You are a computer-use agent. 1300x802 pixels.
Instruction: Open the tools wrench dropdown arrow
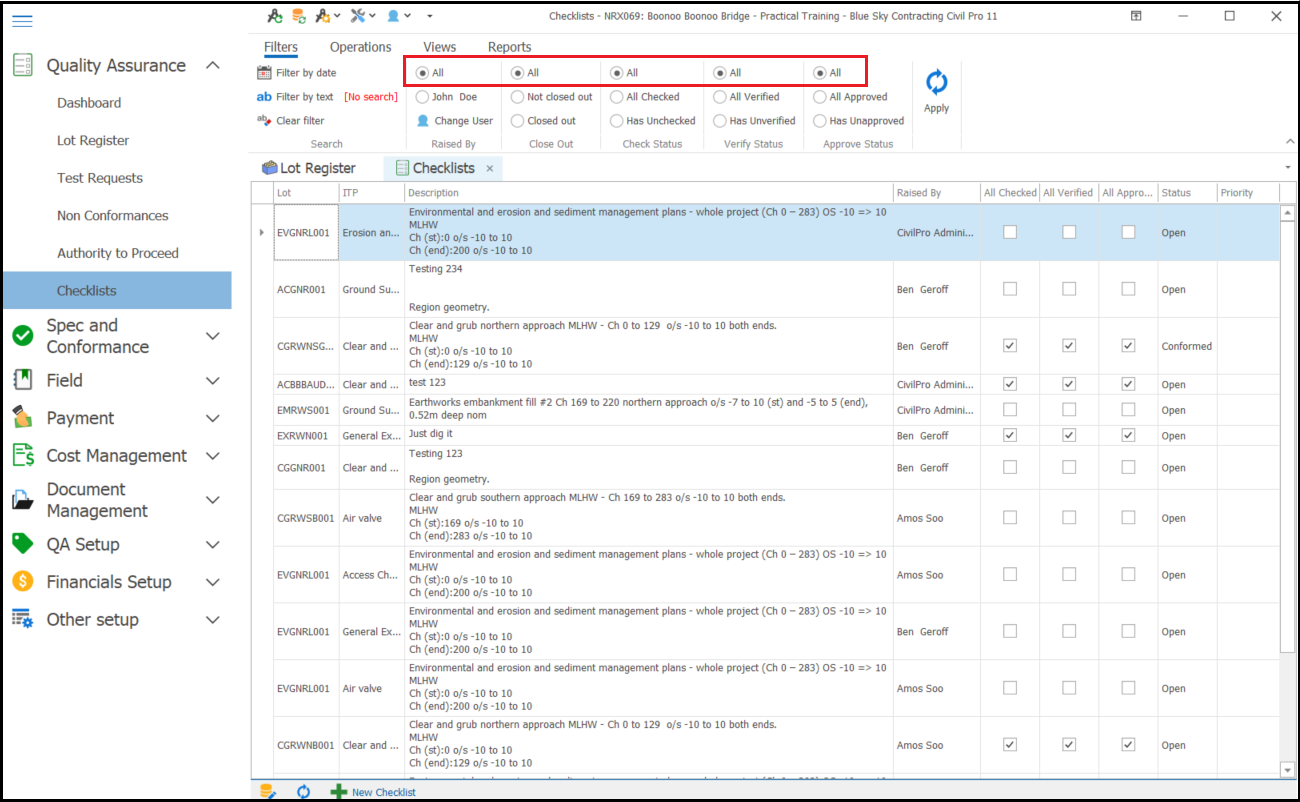pyautogui.click(x=373, y=16)
